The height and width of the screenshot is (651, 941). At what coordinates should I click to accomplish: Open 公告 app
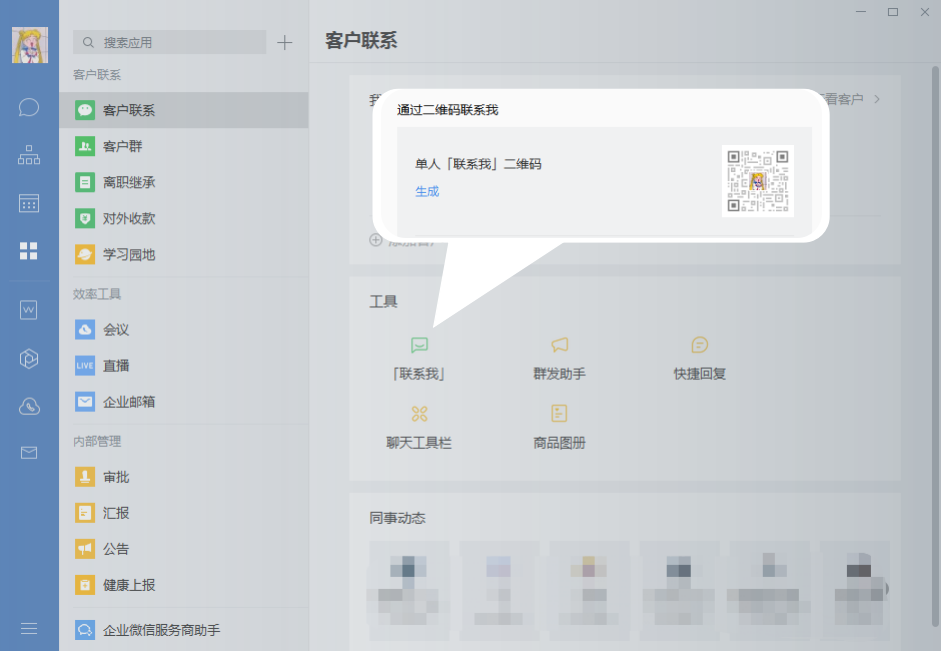click(184, 549)
